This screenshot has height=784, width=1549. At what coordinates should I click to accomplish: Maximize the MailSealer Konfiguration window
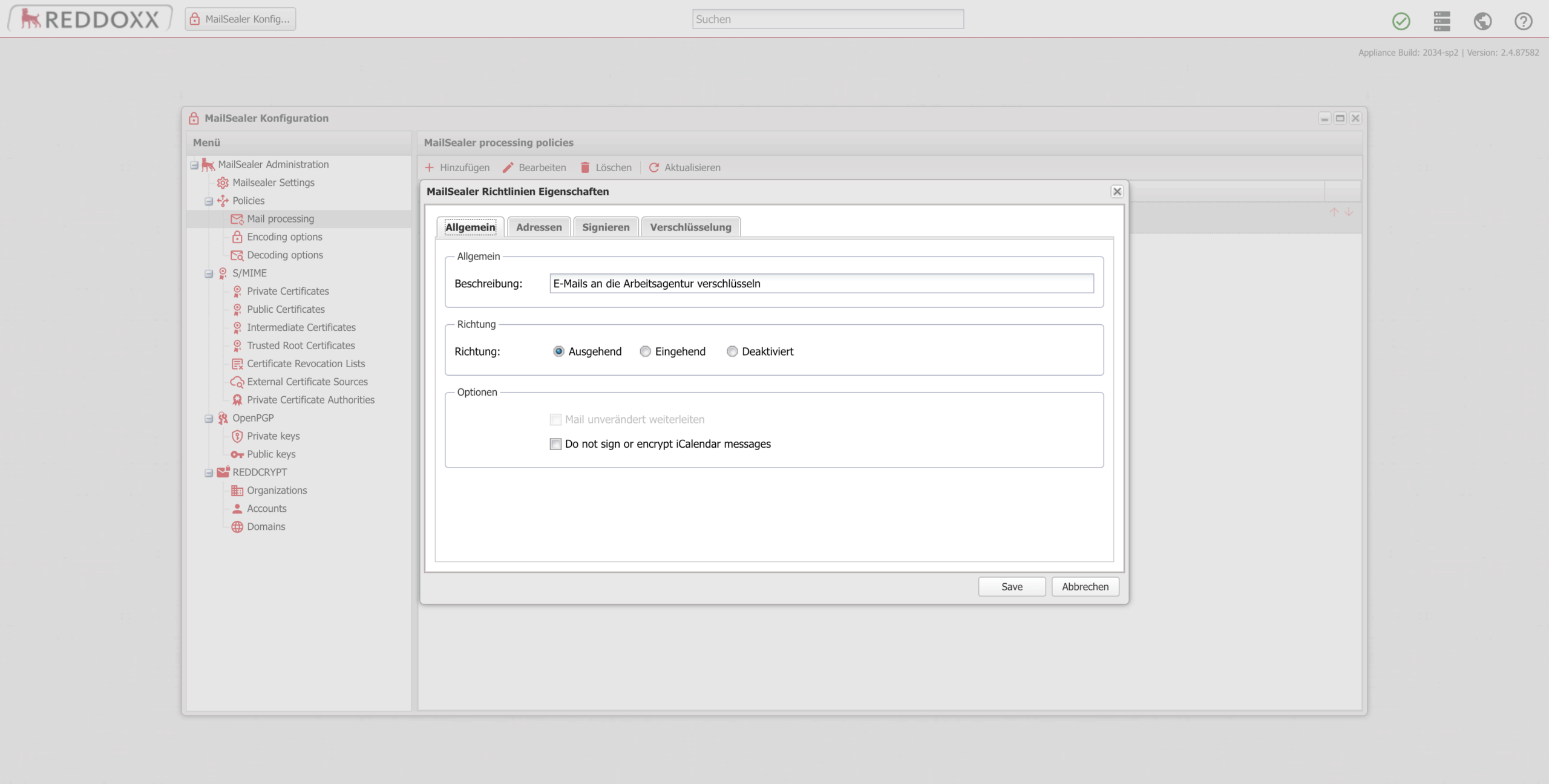[x=1340, y=118]
